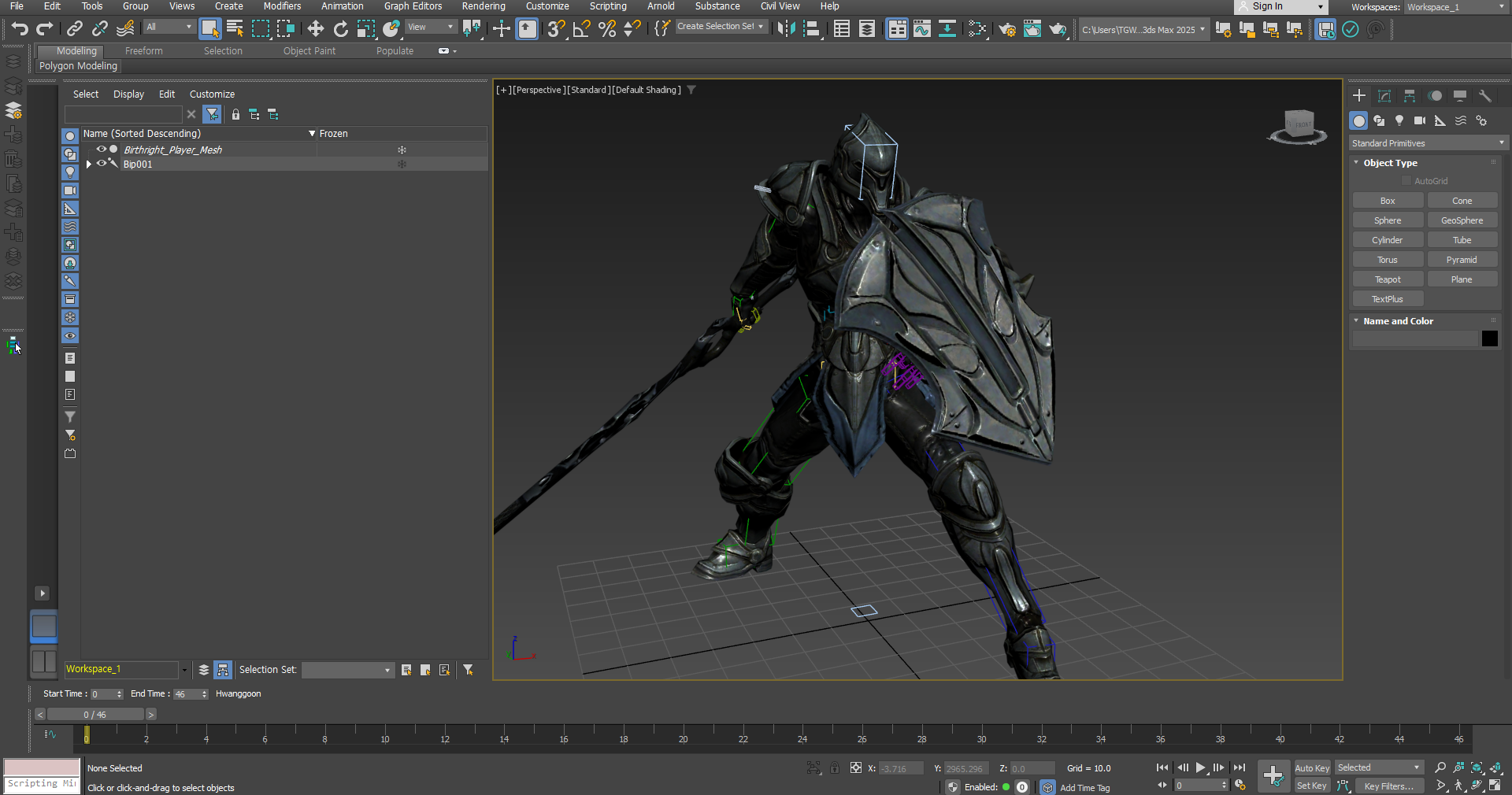Open the Rendering menu

click(x=484, y=6)
